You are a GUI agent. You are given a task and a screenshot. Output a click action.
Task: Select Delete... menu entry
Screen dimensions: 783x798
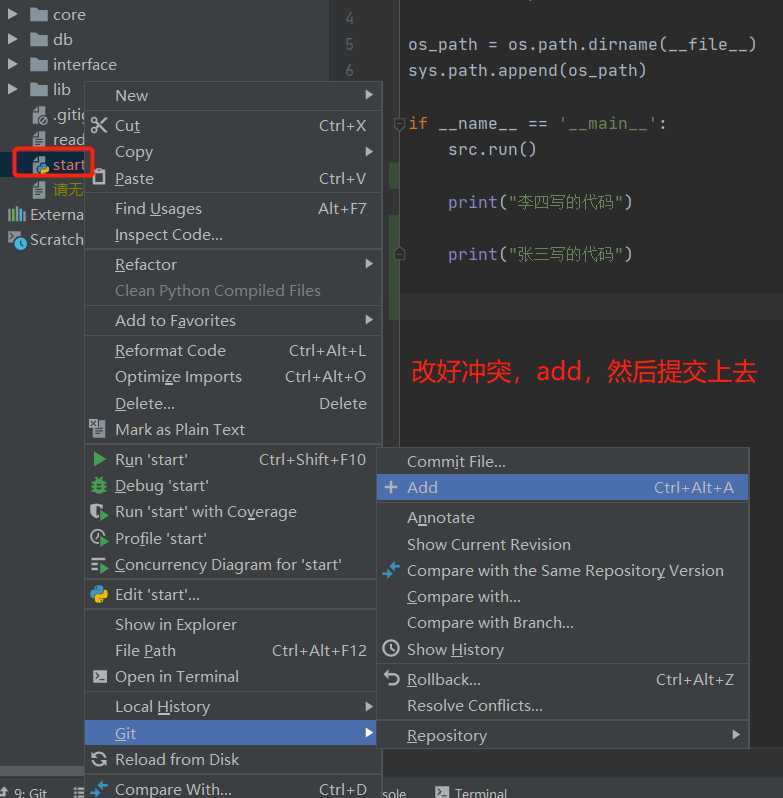[234, 404]
